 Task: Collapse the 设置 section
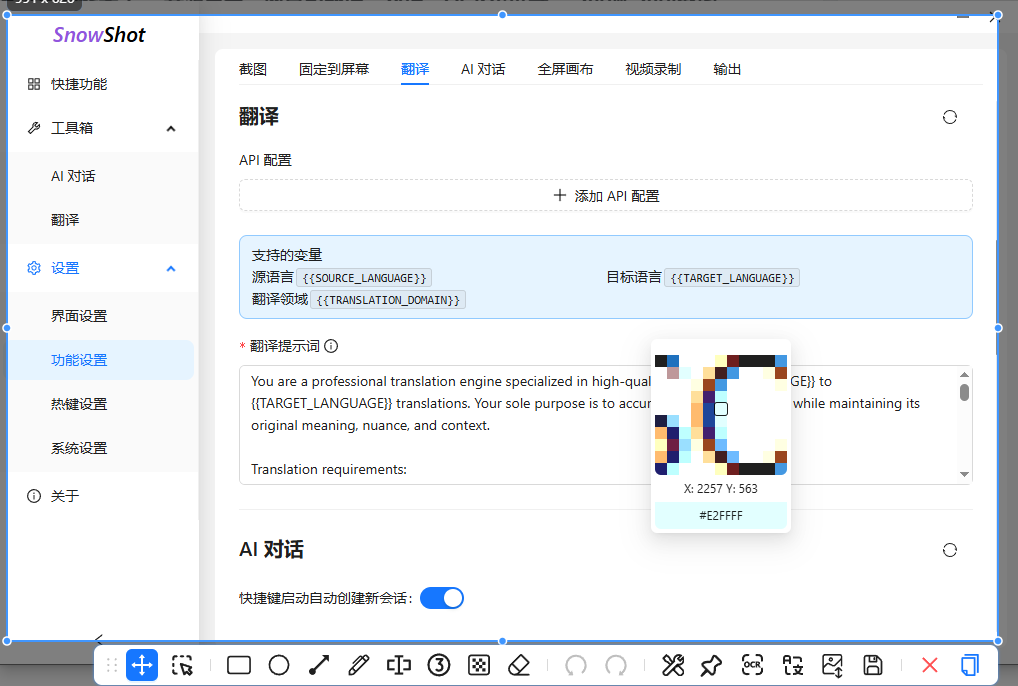[x=170, y=268]
